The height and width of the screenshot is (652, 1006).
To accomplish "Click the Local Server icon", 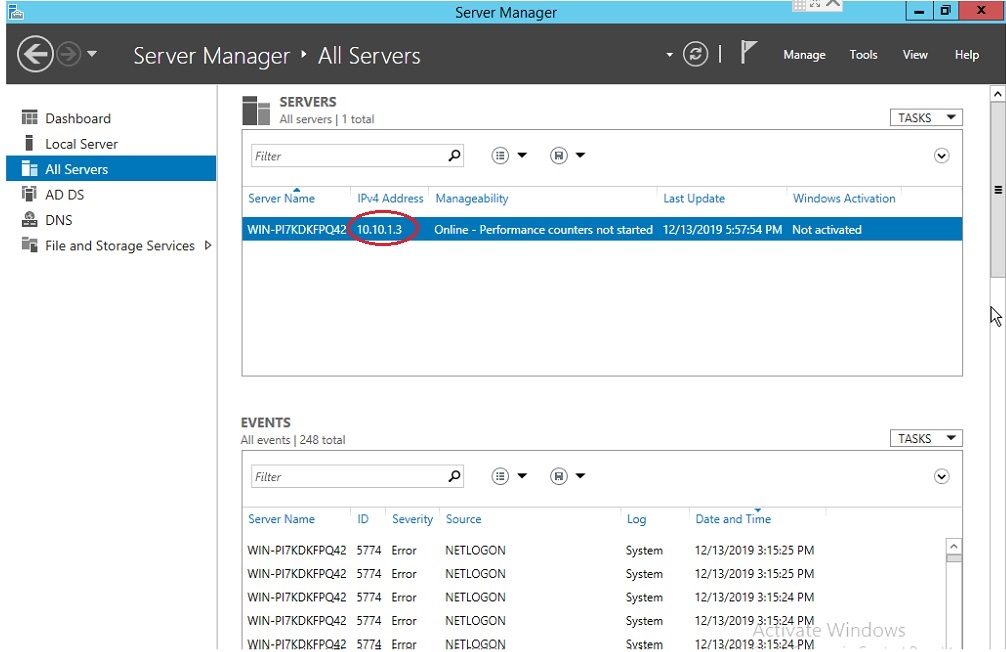I will point(29,142).
